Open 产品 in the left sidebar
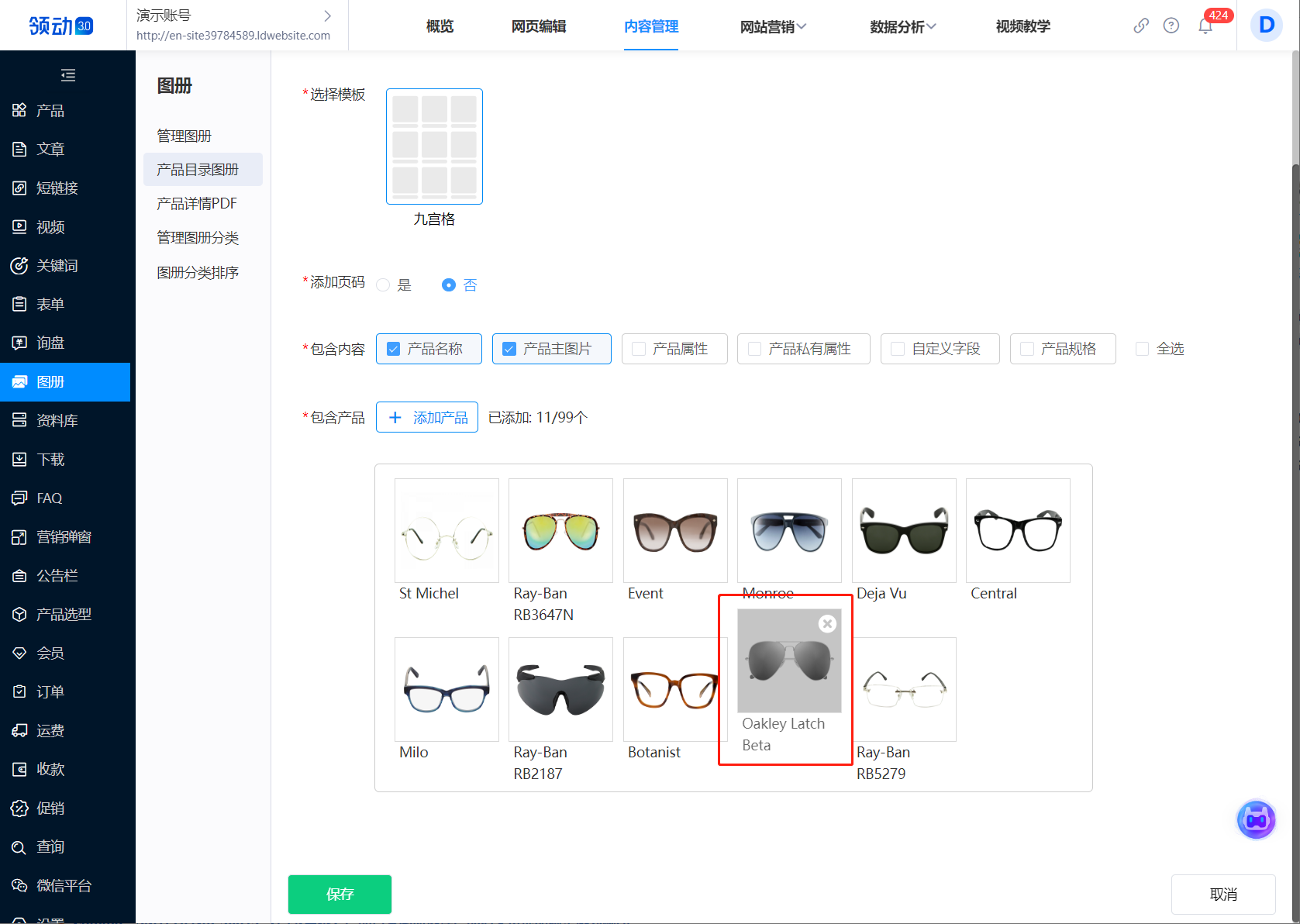 tap(50, 111)
